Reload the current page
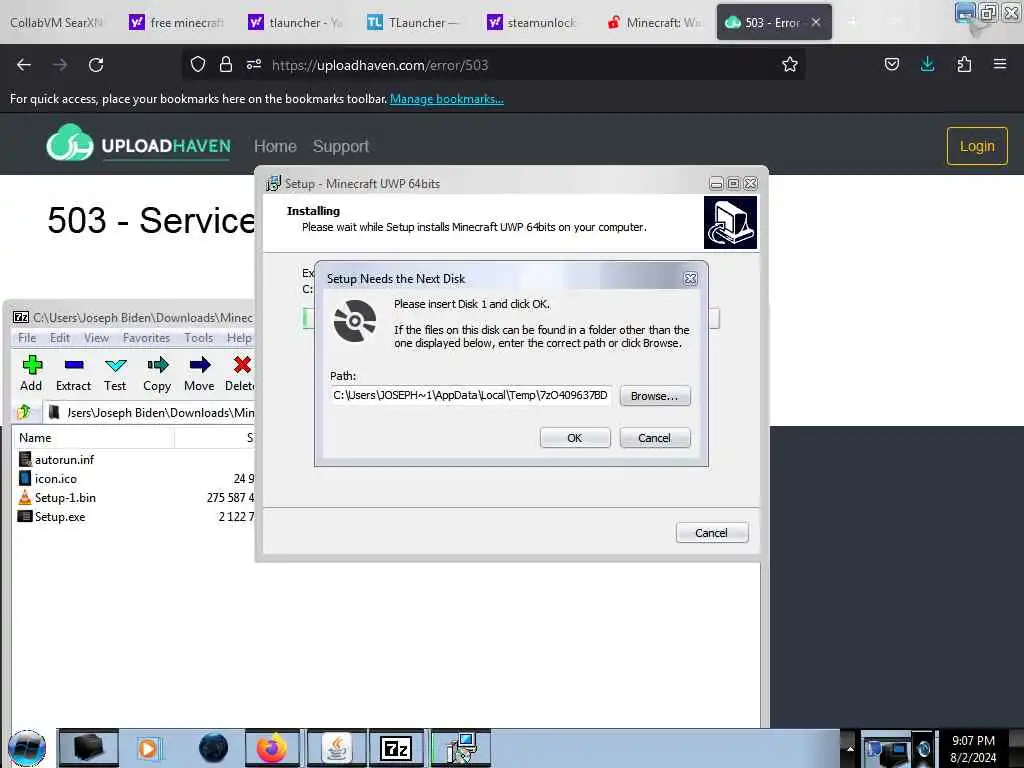This screenshot has width=1024, height=768. click(96, 65)
